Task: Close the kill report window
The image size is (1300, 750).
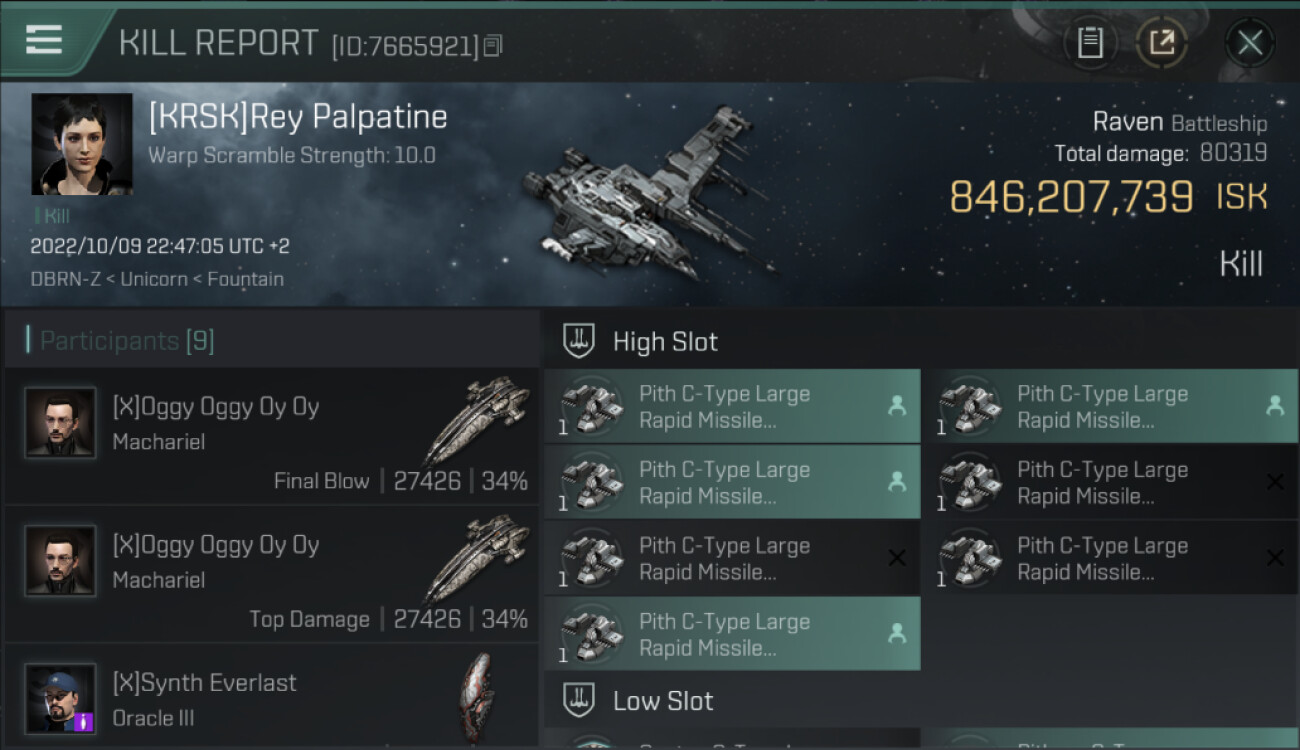Action: [1249, 43]
